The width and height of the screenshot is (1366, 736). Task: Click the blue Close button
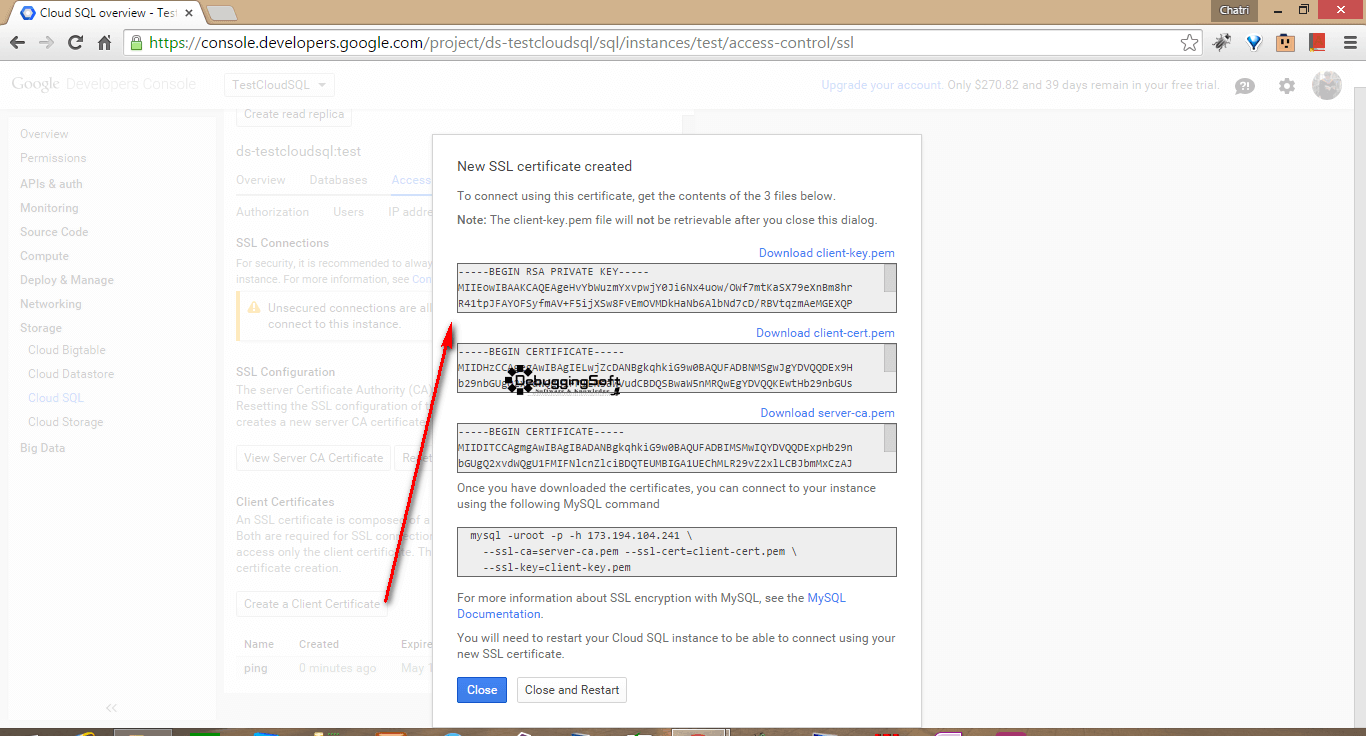tap(482, 690)
